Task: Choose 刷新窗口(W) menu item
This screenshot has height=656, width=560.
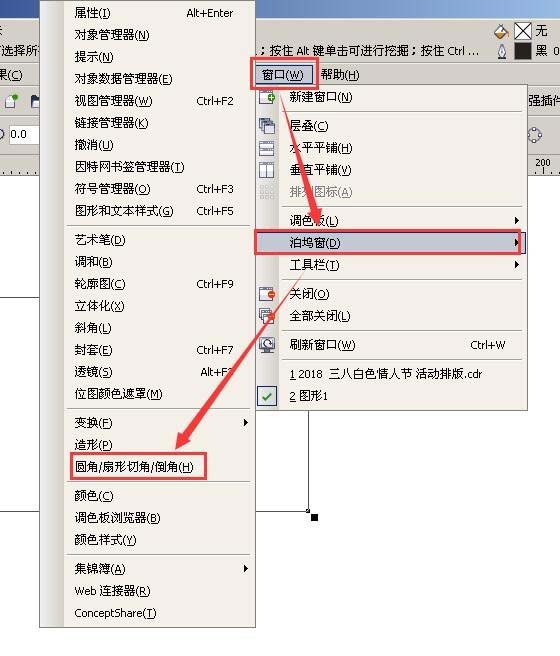Action: point(392,345)
